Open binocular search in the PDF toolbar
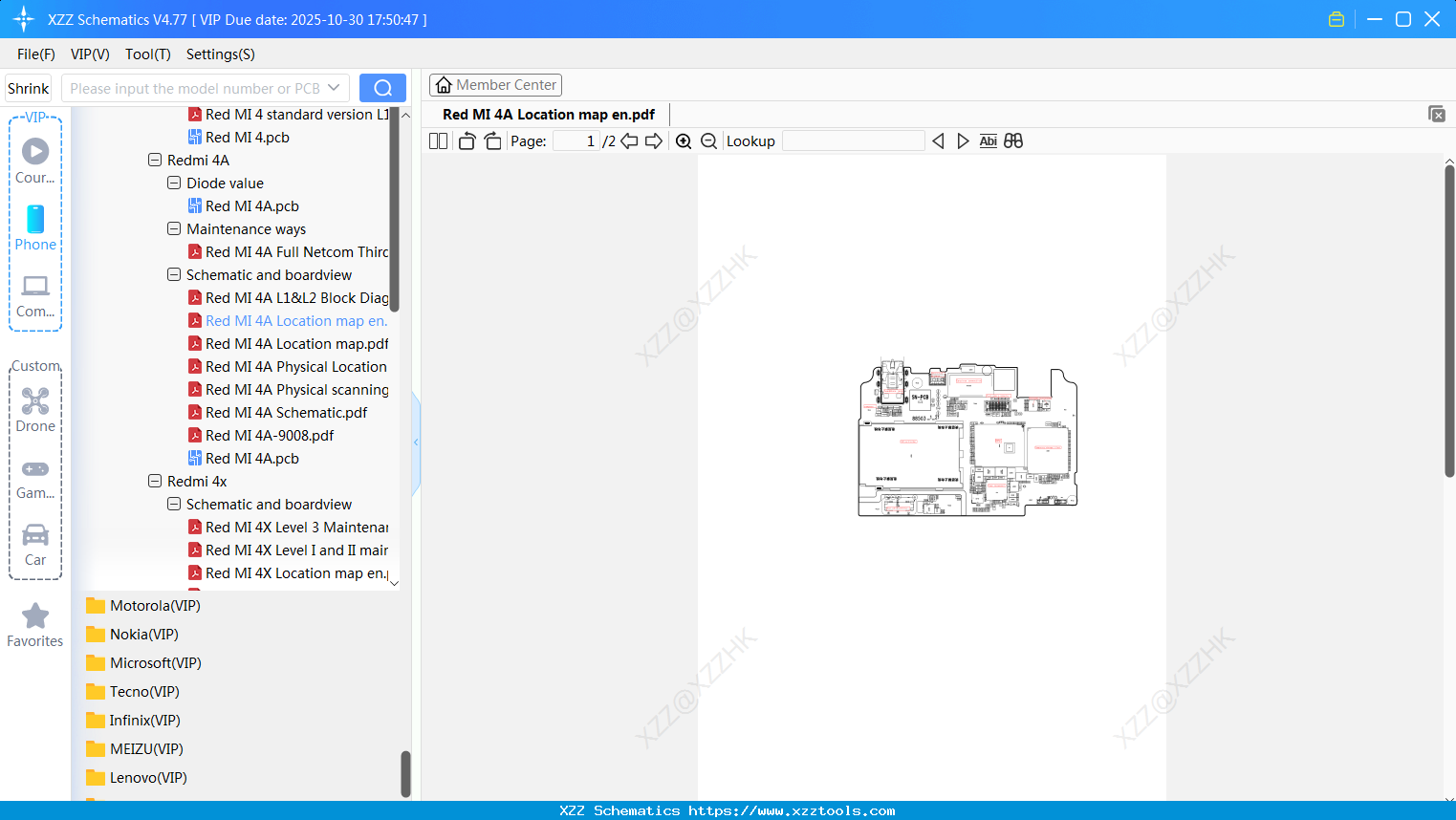 [x=1012, y=140]
